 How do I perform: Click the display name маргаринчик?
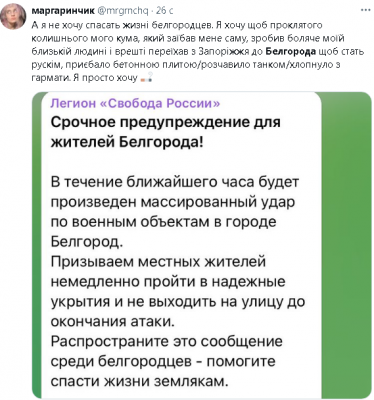tap(63, 11)
